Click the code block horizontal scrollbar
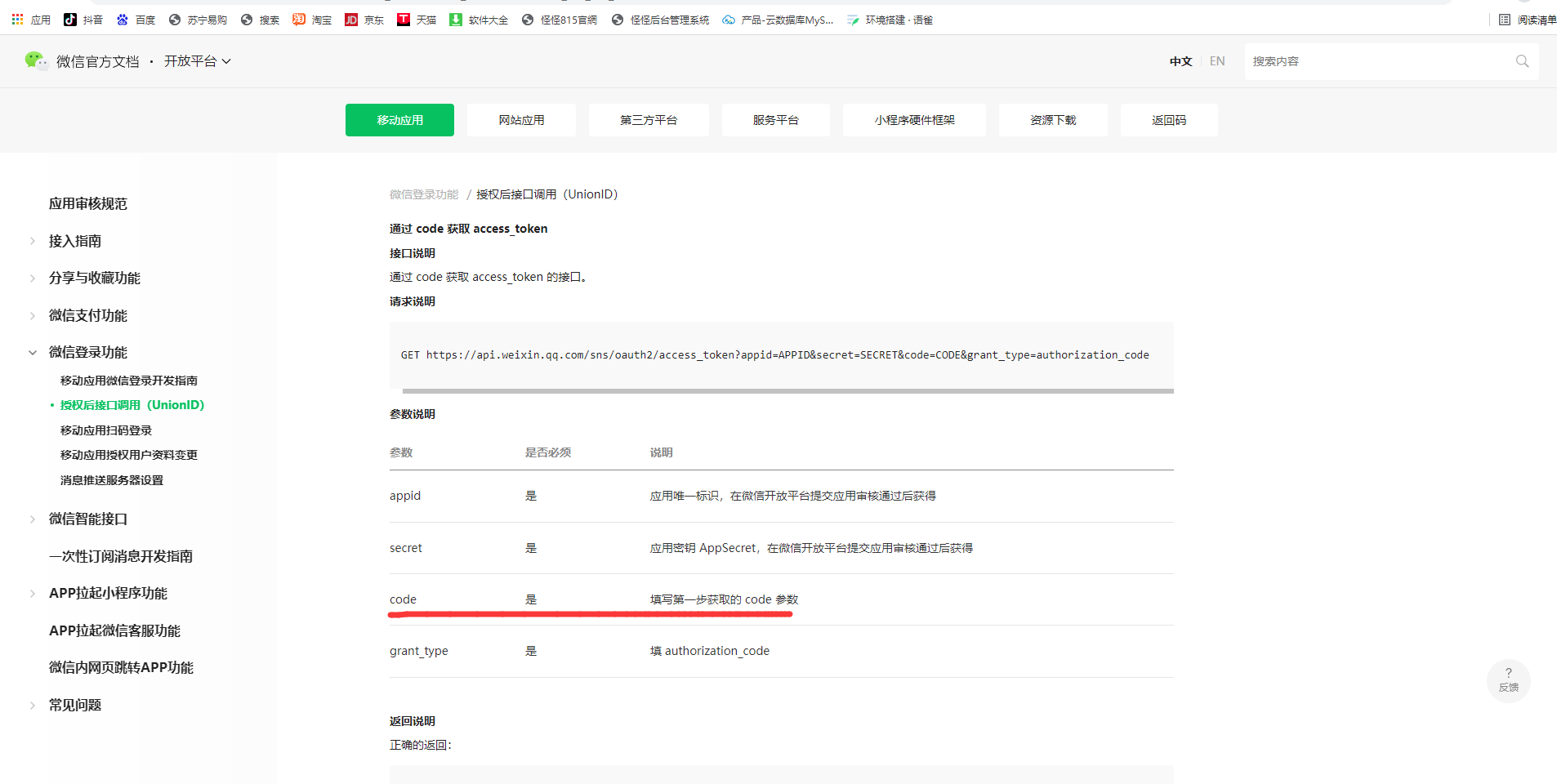Screen dimensions: 1557x784 [788, 391]
